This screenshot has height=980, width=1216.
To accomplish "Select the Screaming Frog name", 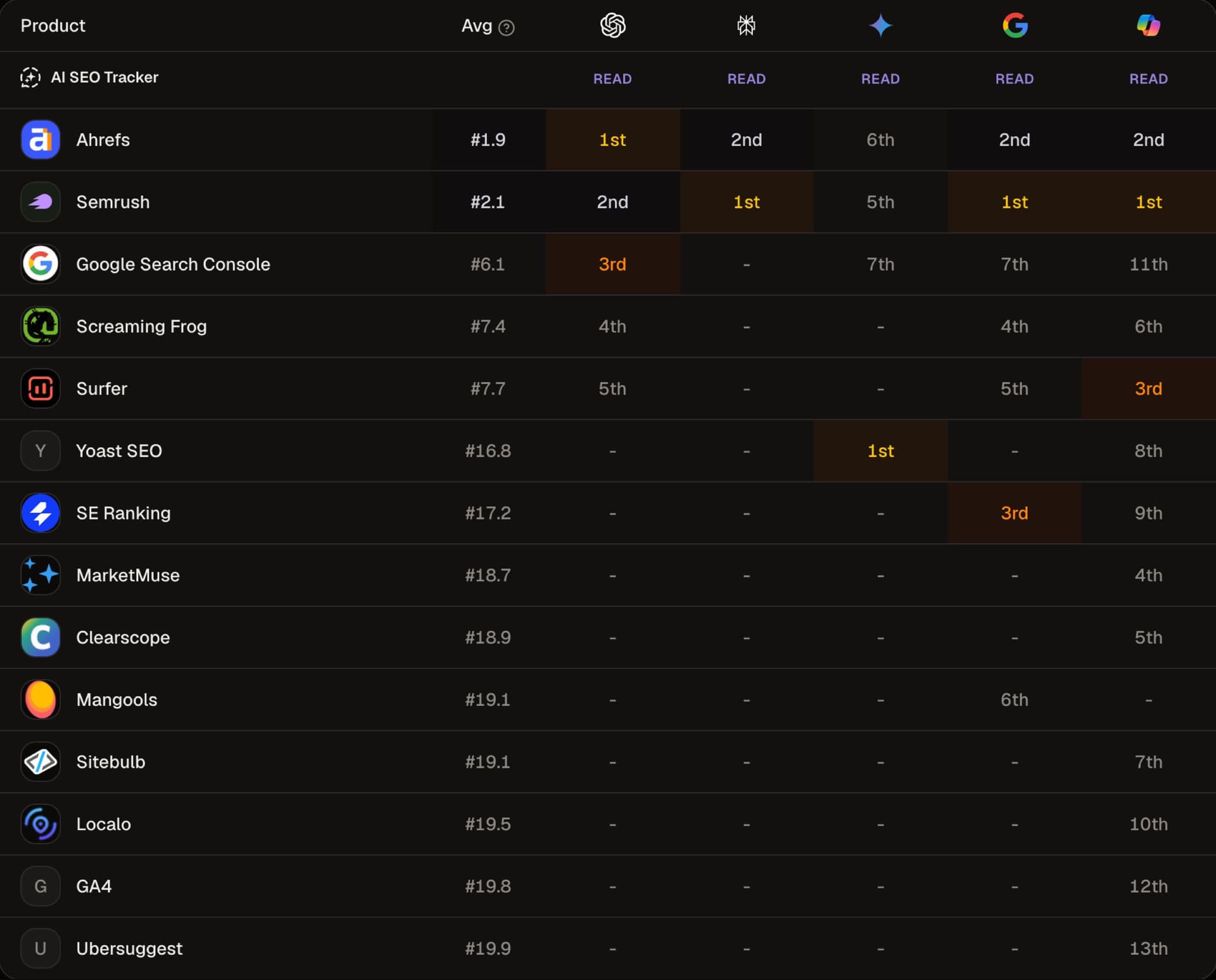I will click(141, 326).
